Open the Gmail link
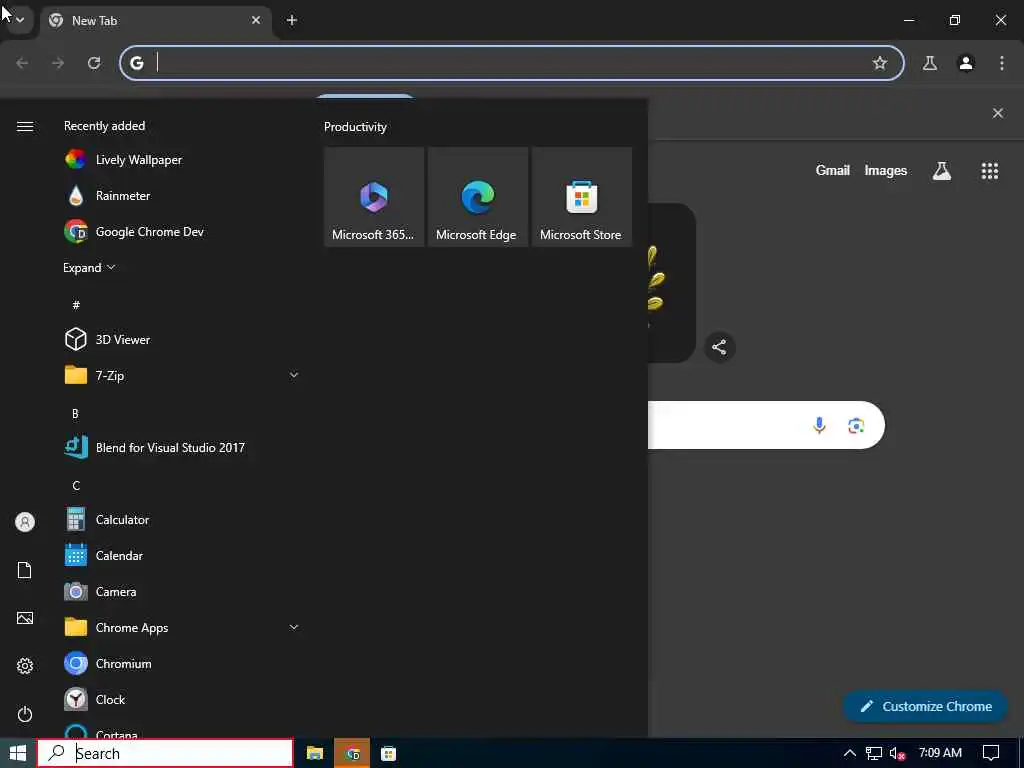 (833, 170)
